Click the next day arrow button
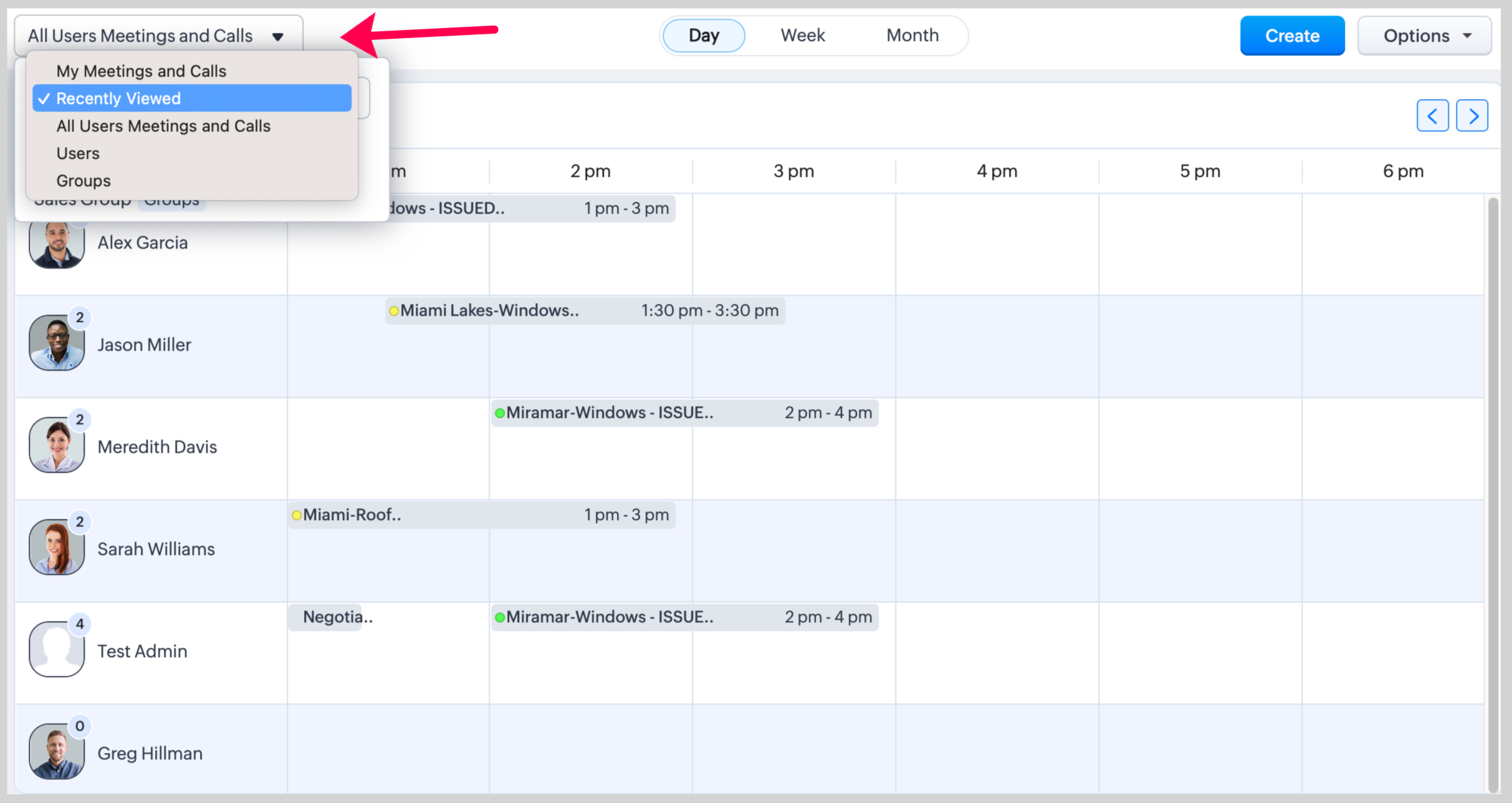The height and width of the screenshot is (803, 1512). click(x=1471, y=116)
